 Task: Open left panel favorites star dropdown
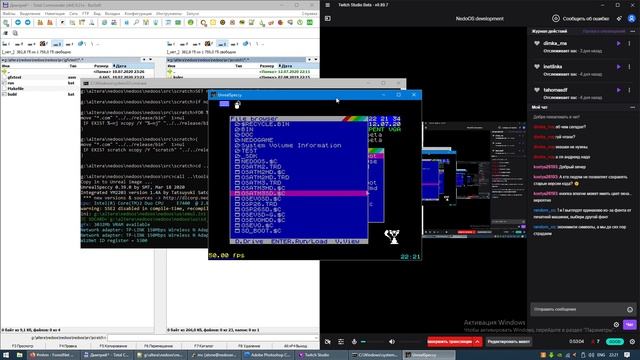coord(144,60)
